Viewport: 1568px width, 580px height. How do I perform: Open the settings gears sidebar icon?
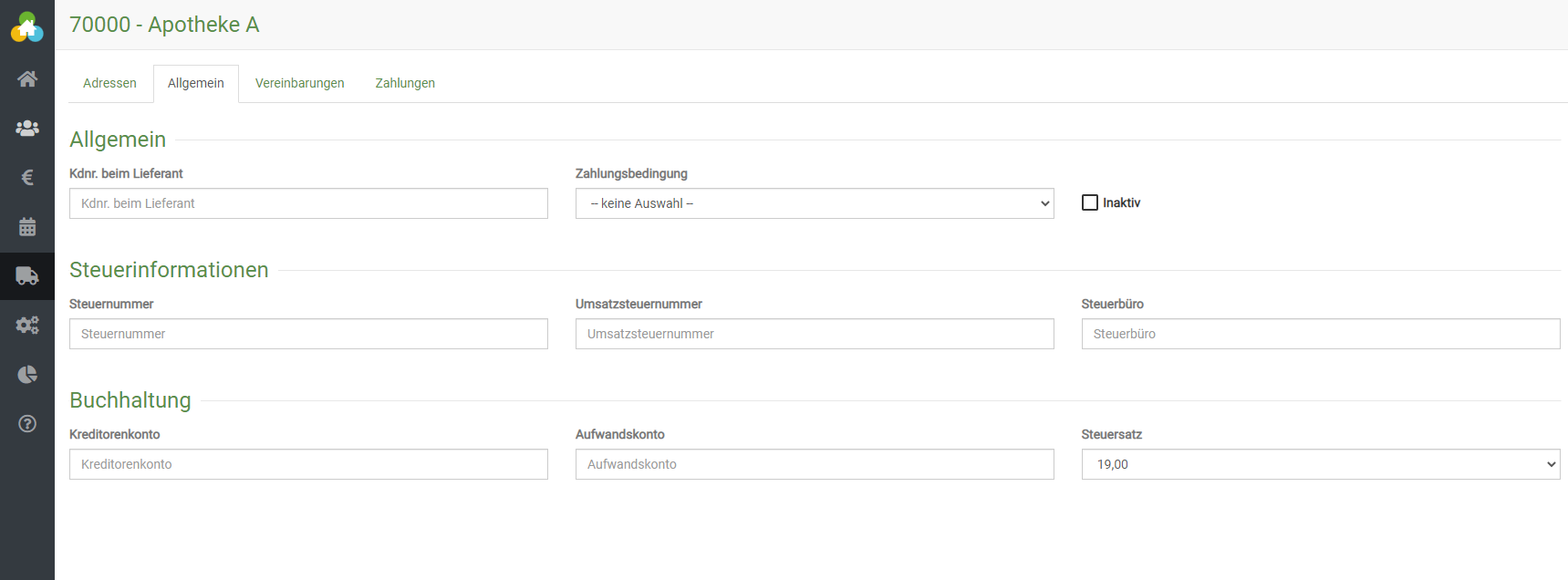[x=27, y=326]
